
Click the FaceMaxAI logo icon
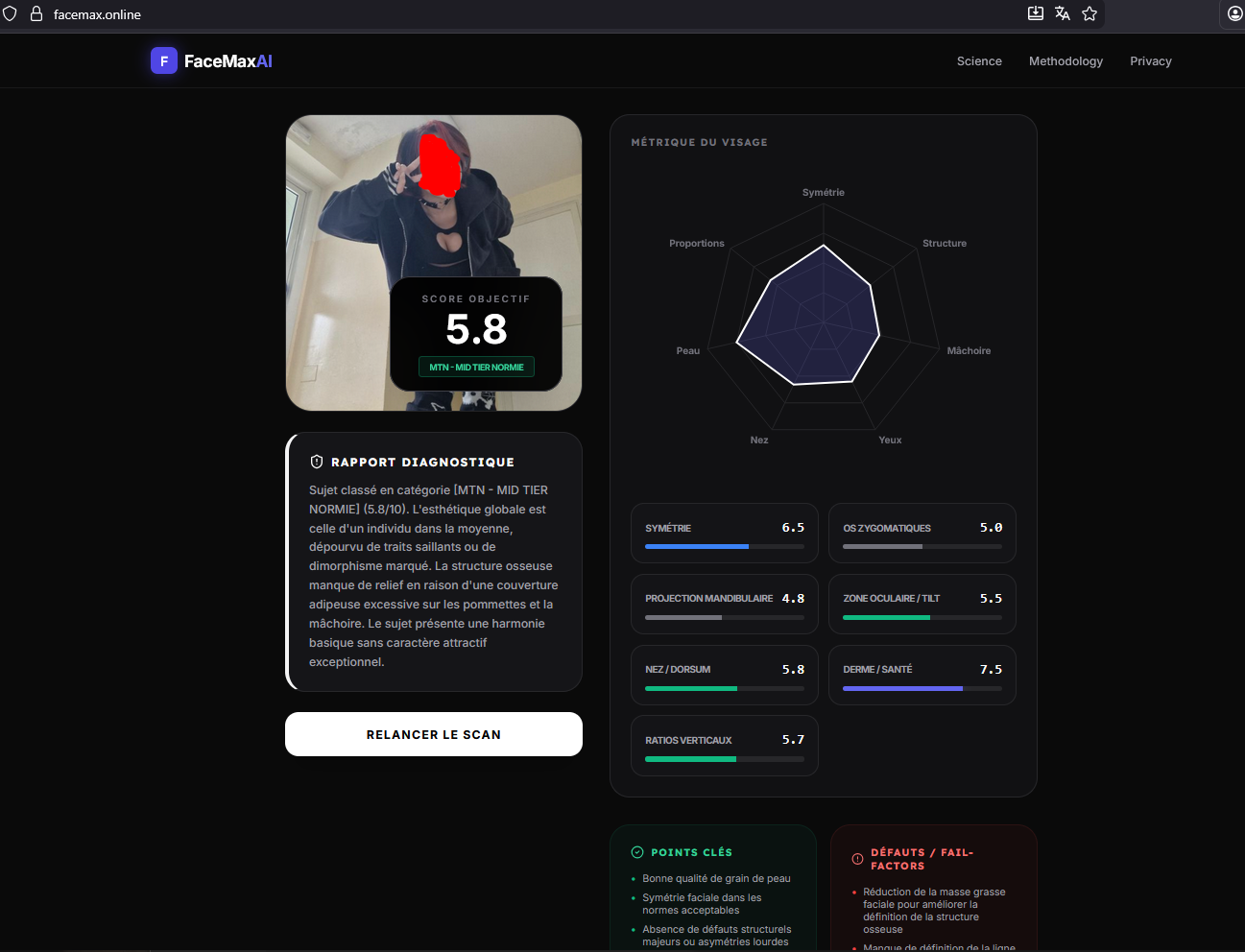[163, 60]
